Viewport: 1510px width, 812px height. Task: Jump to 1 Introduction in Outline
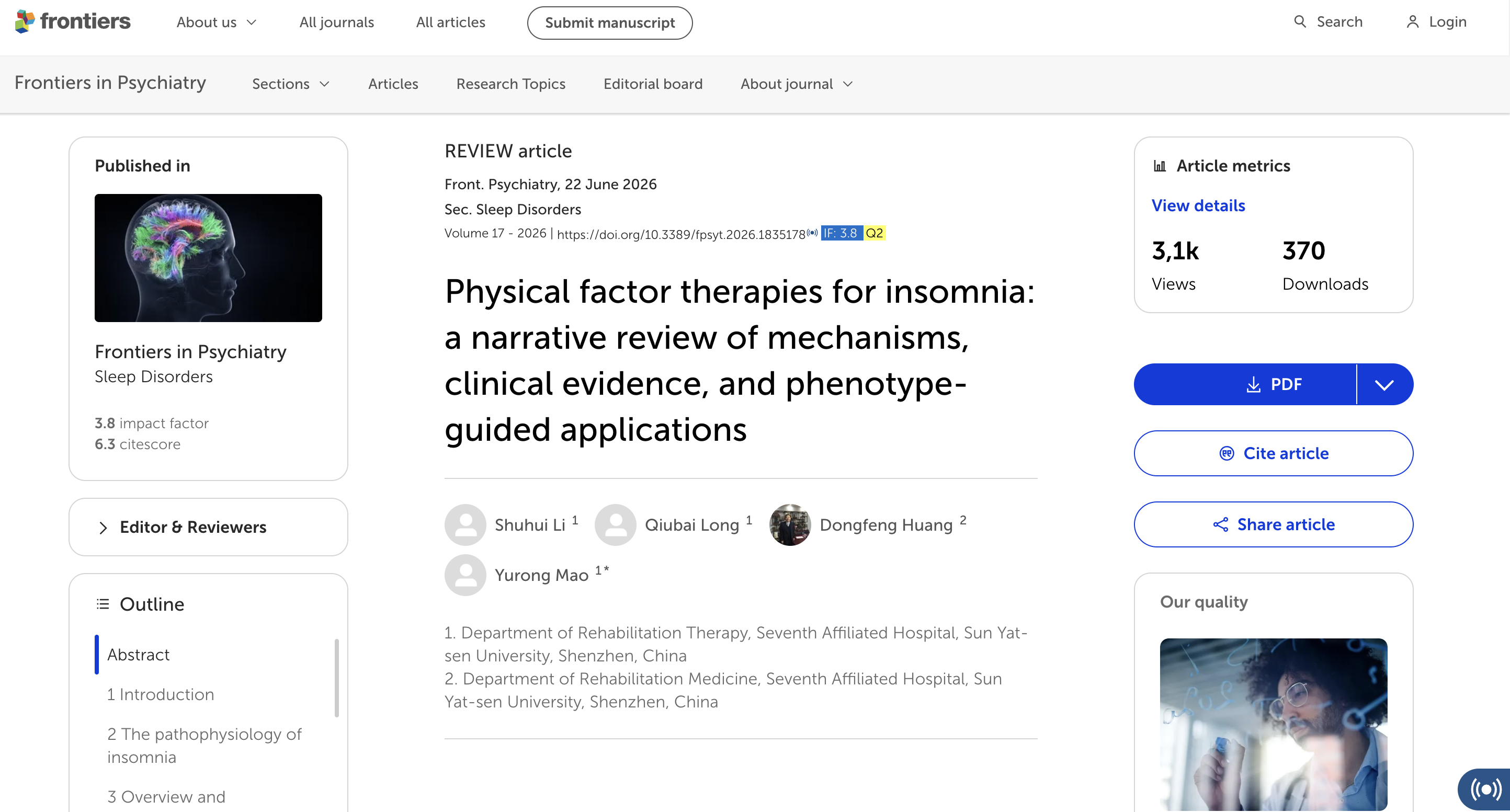[x=161, y=694]
